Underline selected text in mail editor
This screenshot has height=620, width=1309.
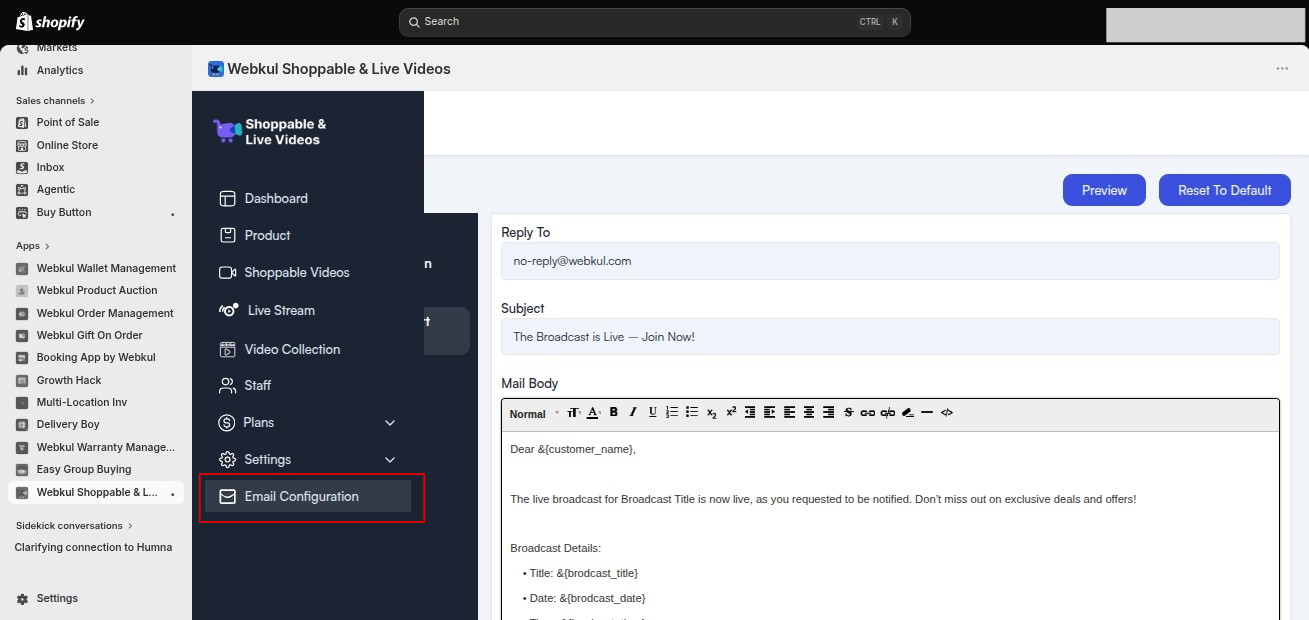pyautogui.click(x=653, y=412)
